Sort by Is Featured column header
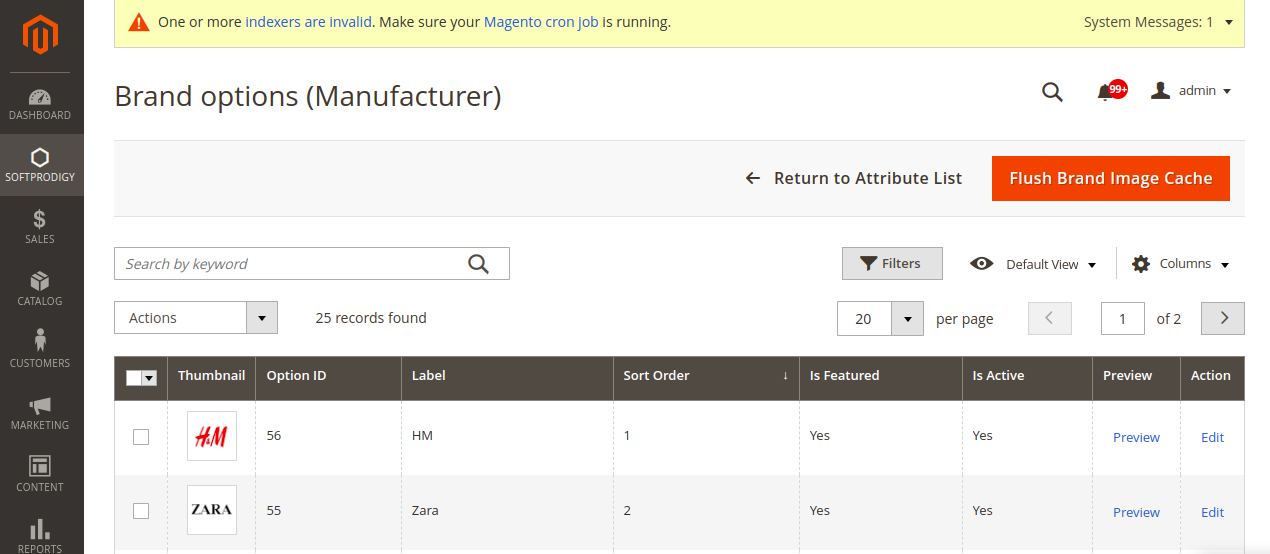This screenshot has height=554, width=1270. pyautogui.click(x=881, y=376)
